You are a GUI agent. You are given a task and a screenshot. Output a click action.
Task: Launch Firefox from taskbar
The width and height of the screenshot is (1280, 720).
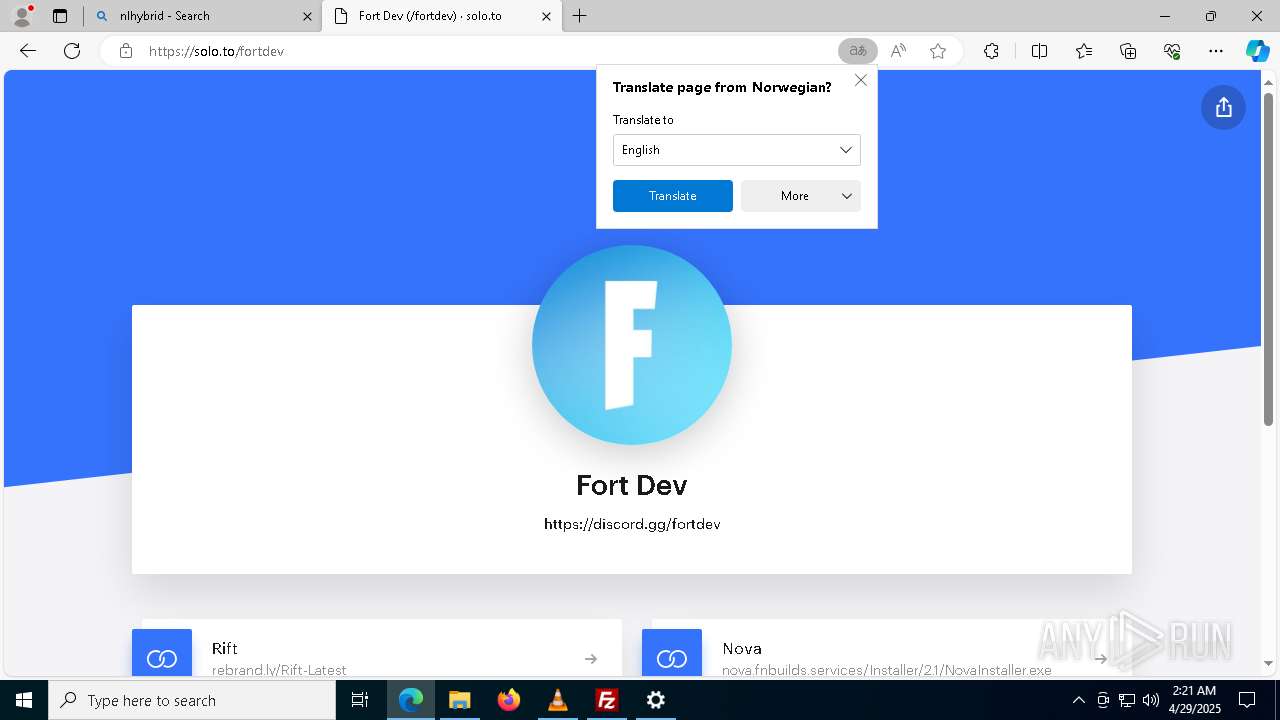[x=509, y=700]
